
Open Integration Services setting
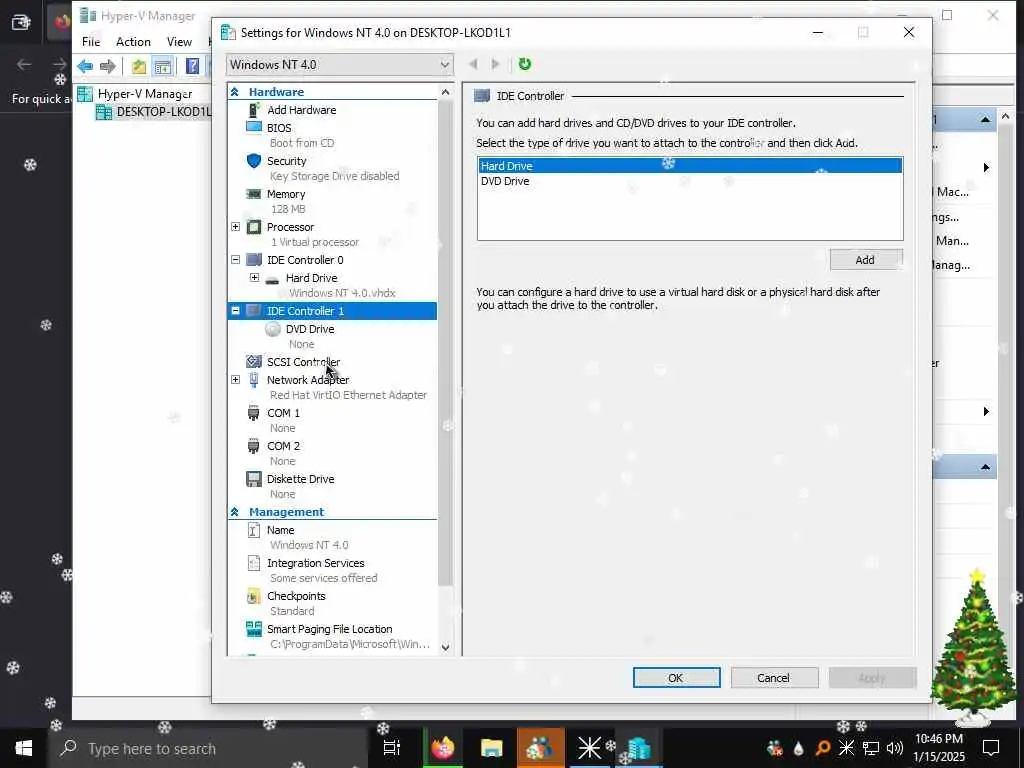tap(315, 563)
